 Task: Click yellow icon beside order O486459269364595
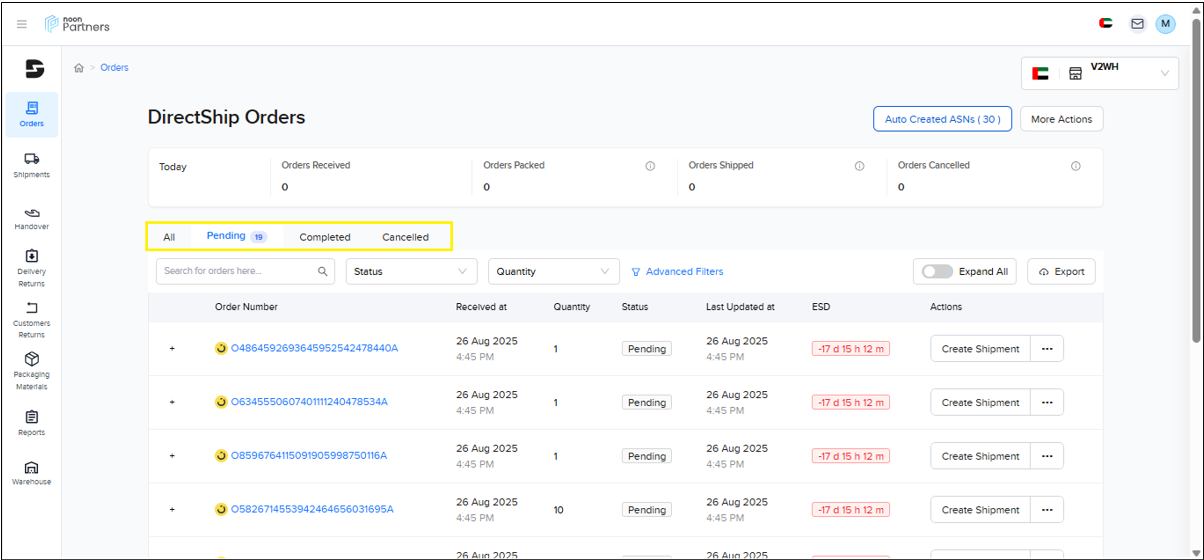tap(221, 348)
